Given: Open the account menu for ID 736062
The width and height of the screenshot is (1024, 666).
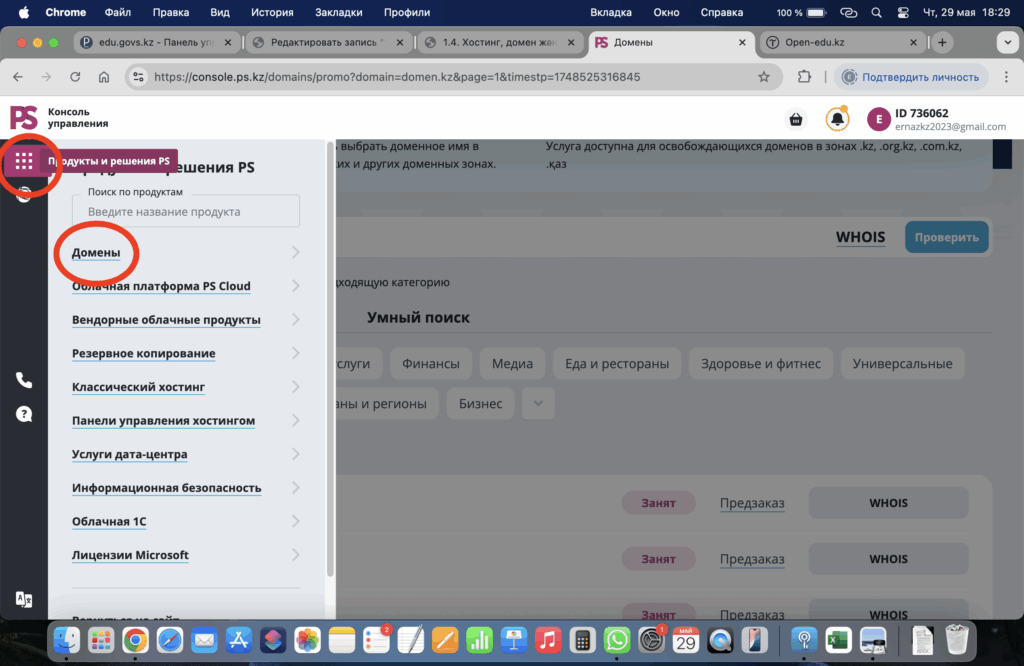Looking at the screenshot, I should [936, 119].
